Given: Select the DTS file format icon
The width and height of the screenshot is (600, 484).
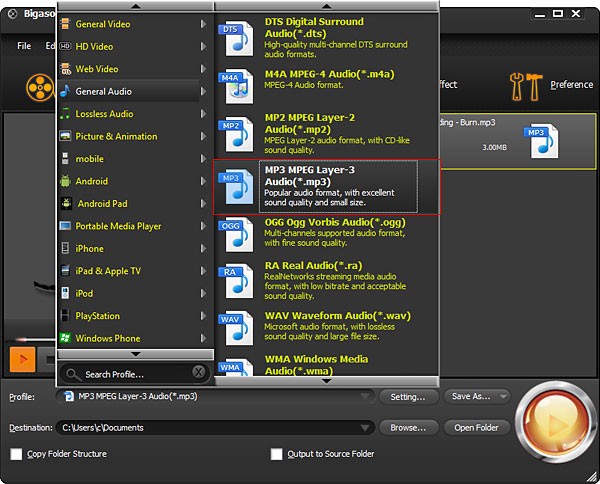Looking at the screenshot, I should (236, 39).
